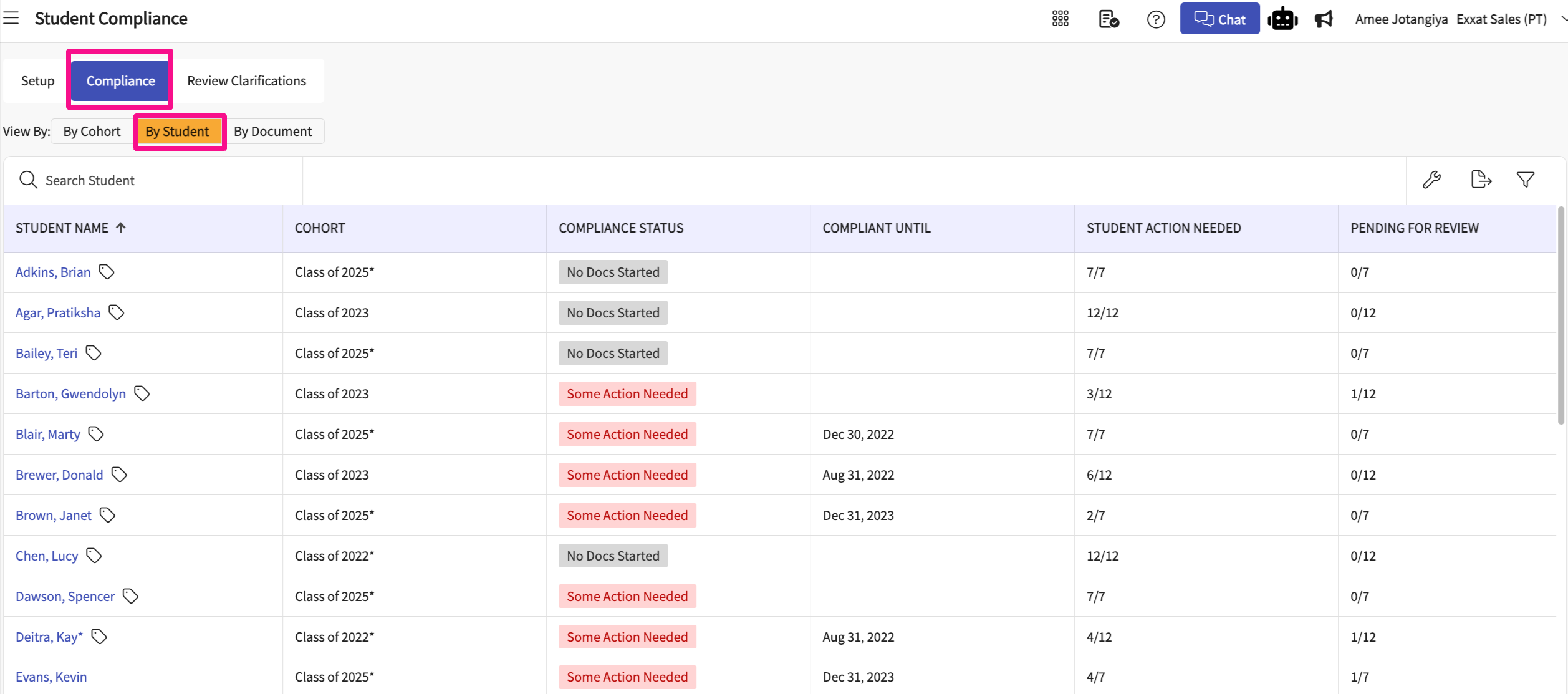Sort by Student Name column arrow

pyautogui.click(x=121, y=228)
